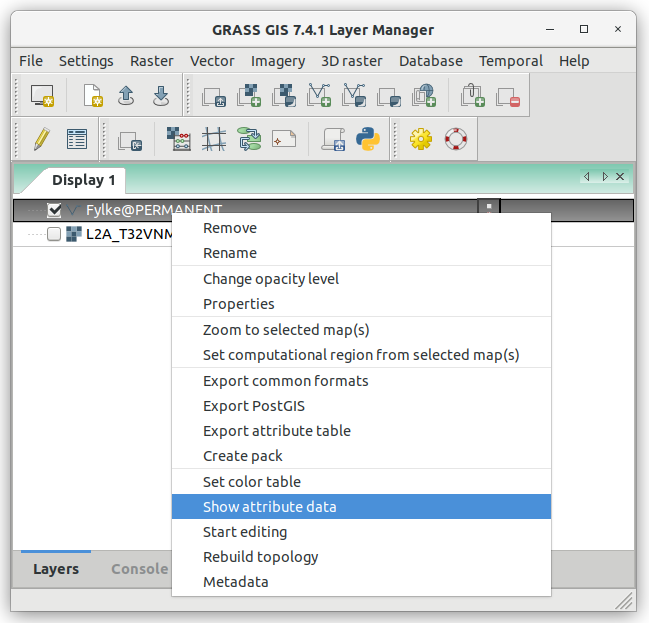Image resolution: width=649 pixels, height=623 pixels.
Task: Open the Vector menu
Action: [x=212, y=61]
